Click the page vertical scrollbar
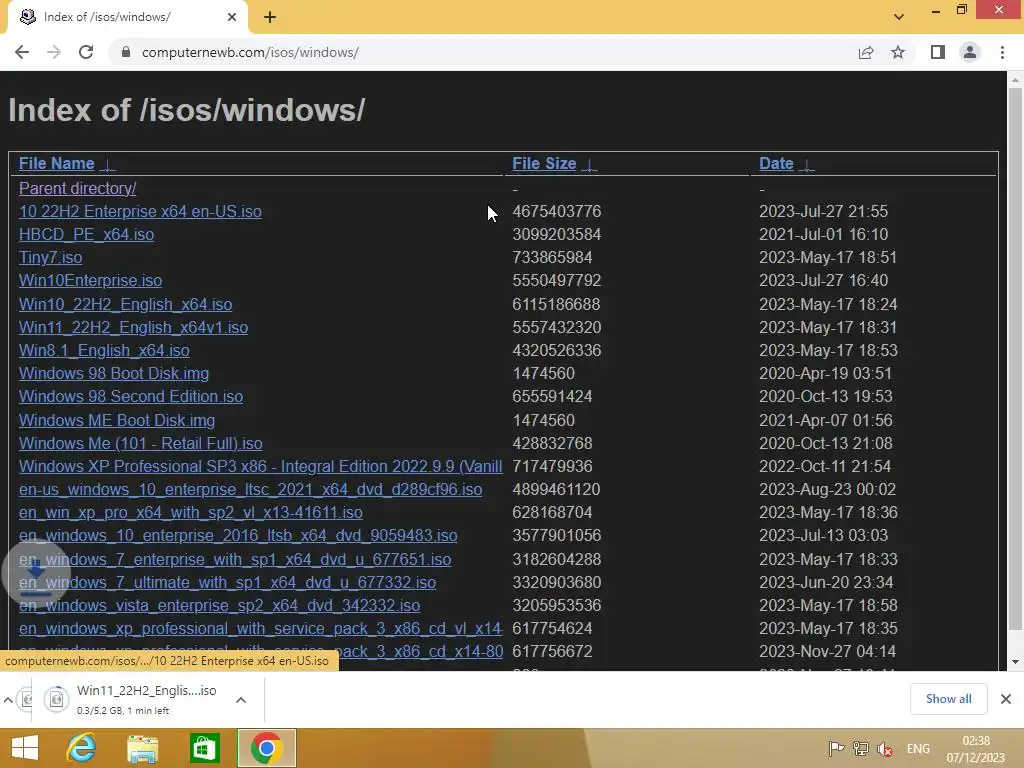The width and height of the screenshot is (1024, 768). pos(1015,359)
